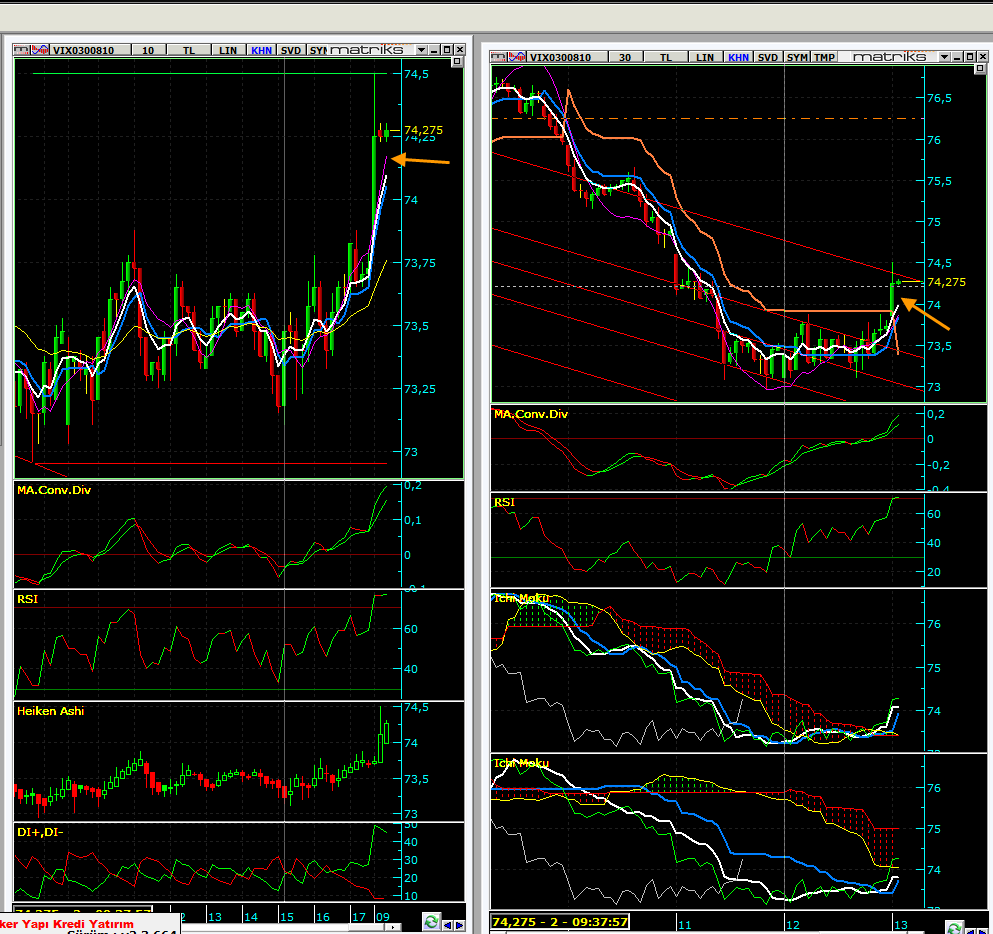Click the yellow 74,275 price label on left chart
This screenshot has height=934, width=993.
coord(424,130)
